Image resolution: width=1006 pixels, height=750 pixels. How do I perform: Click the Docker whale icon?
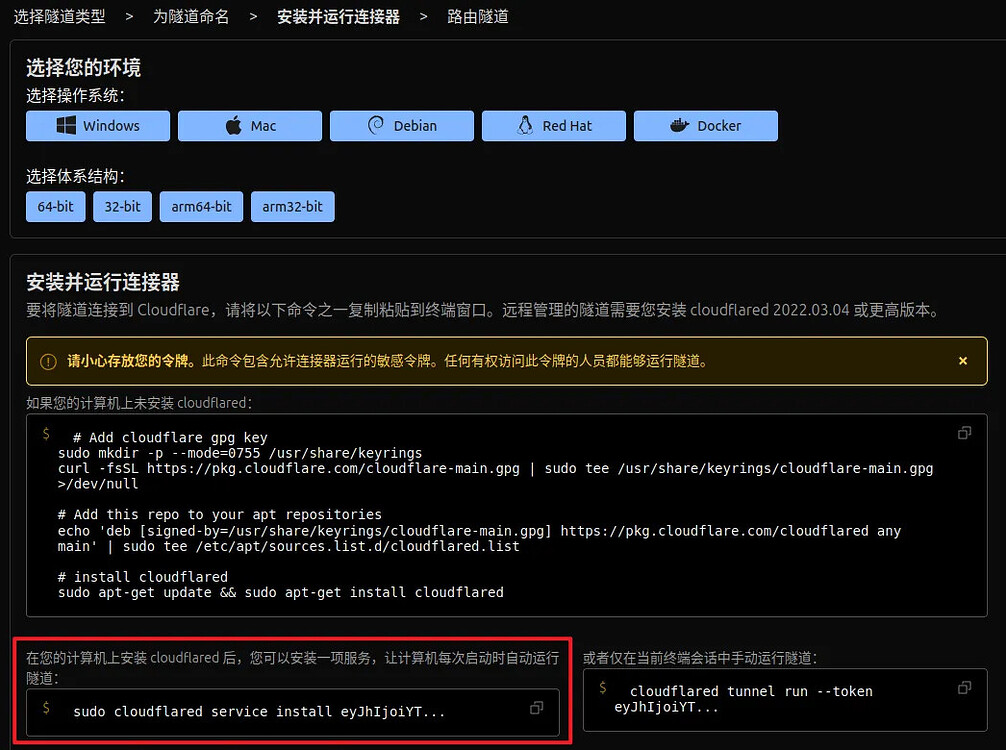[679, 125]
